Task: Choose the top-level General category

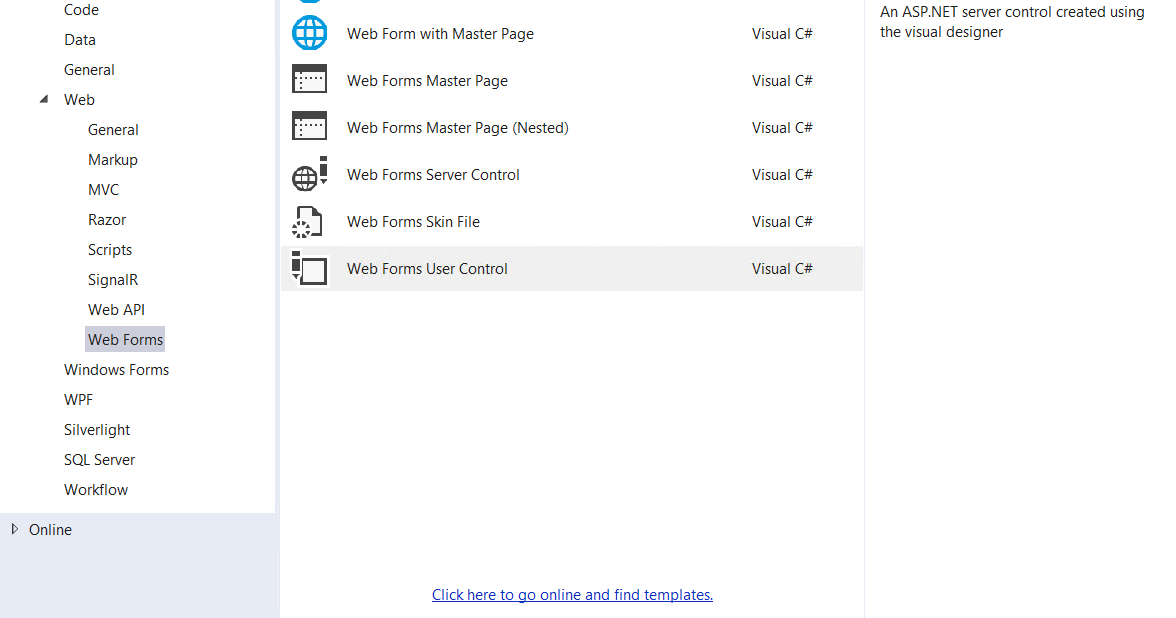Action: click(x=89, y=70)
